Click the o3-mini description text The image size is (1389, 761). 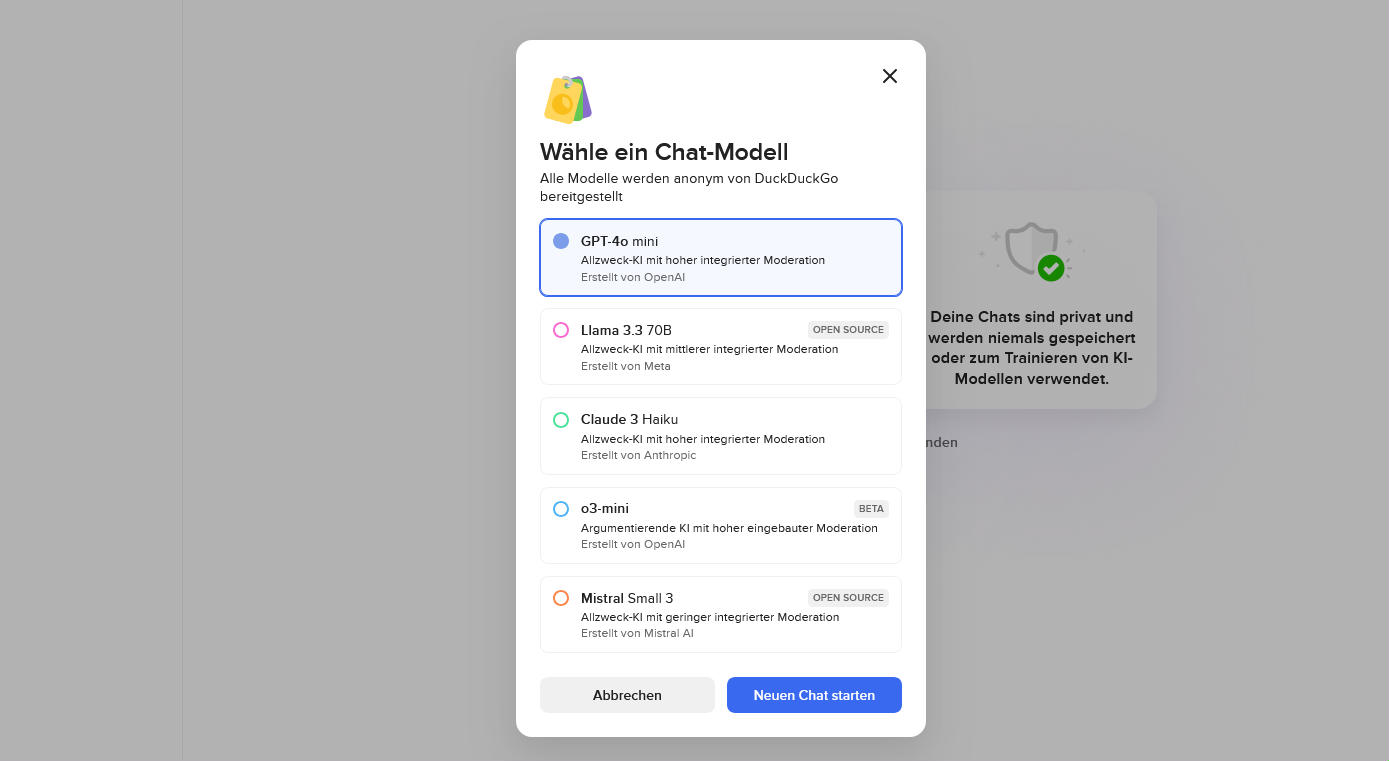click(x=729, y=528)
